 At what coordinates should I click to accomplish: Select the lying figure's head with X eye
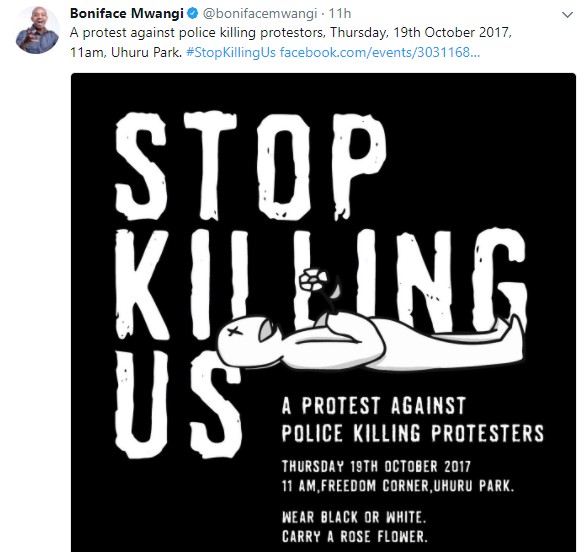[x=247, y=338]
